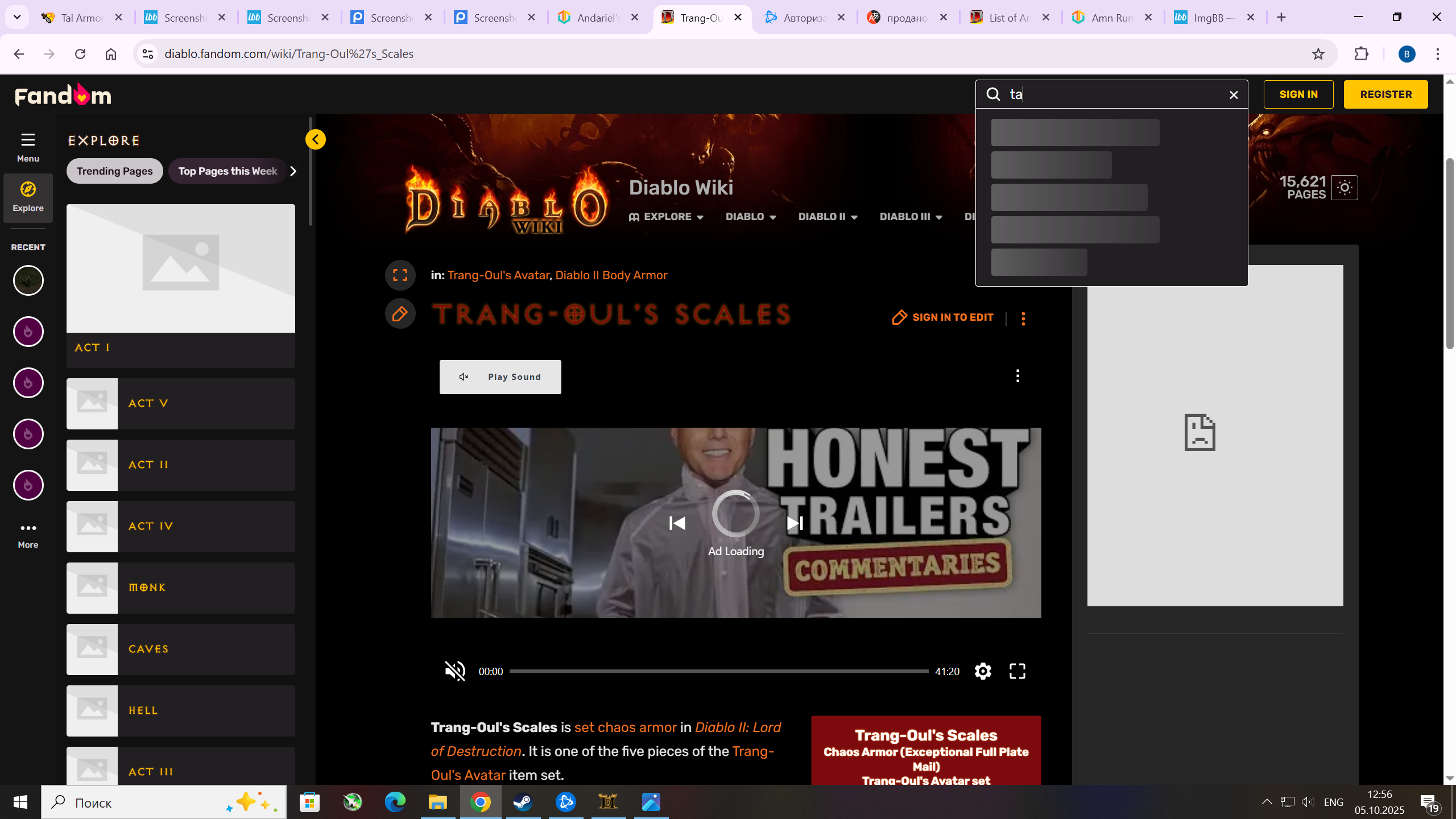Open File Explorer from taskbar
This screenshot has width=1456, height=819.
pos(438,803)
